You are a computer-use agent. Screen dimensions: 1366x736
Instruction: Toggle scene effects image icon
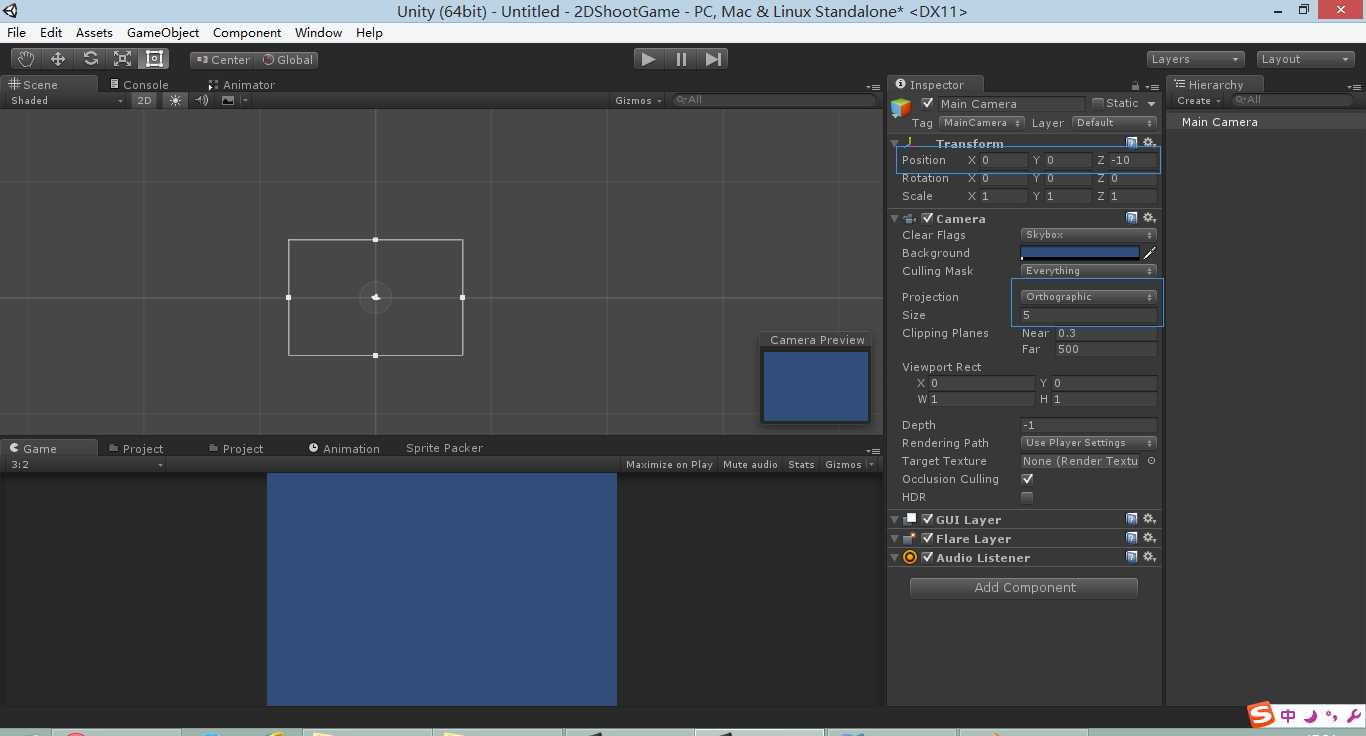[x=228, y=100]
